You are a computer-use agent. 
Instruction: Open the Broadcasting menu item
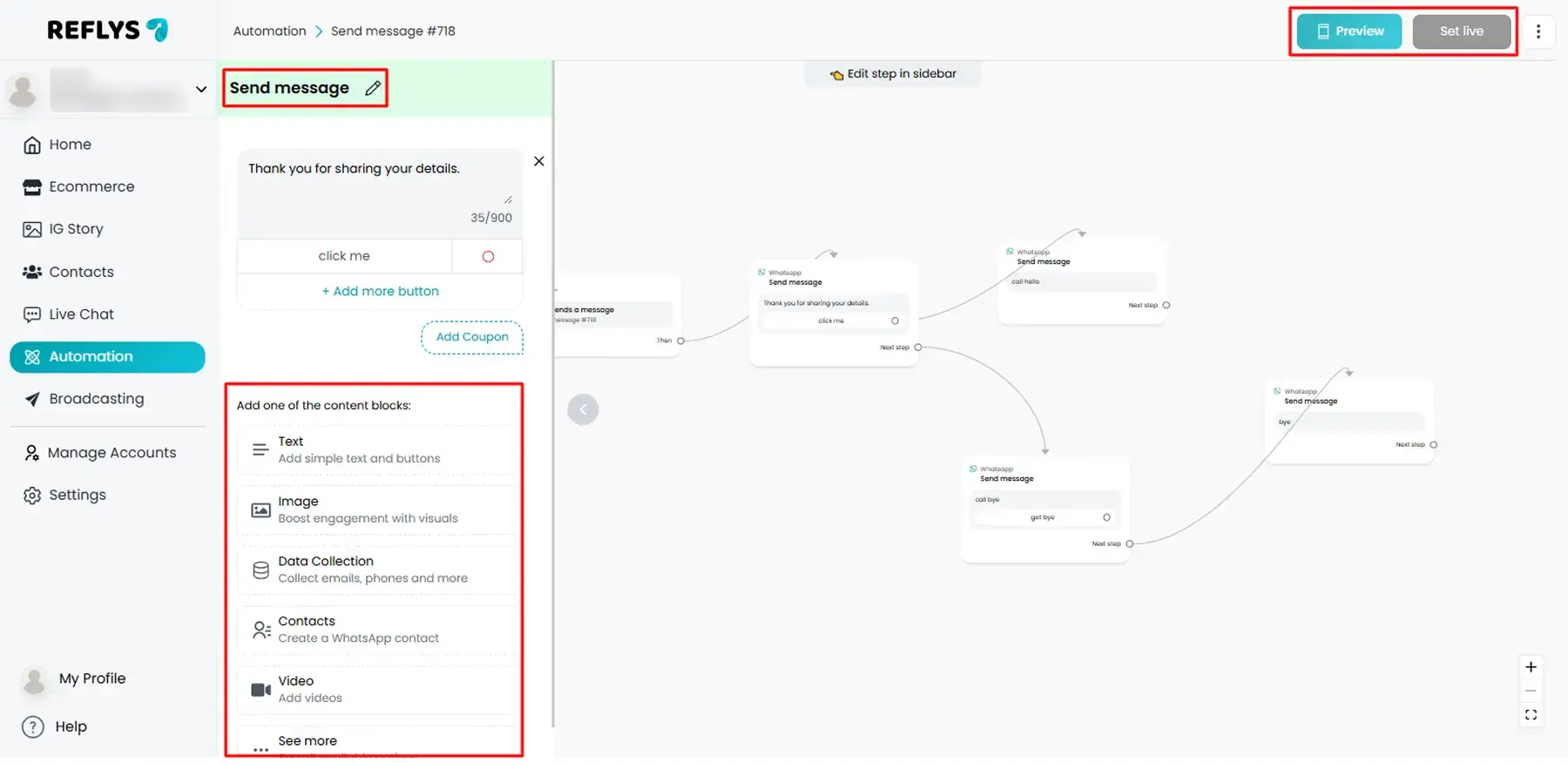coord(96,399)
